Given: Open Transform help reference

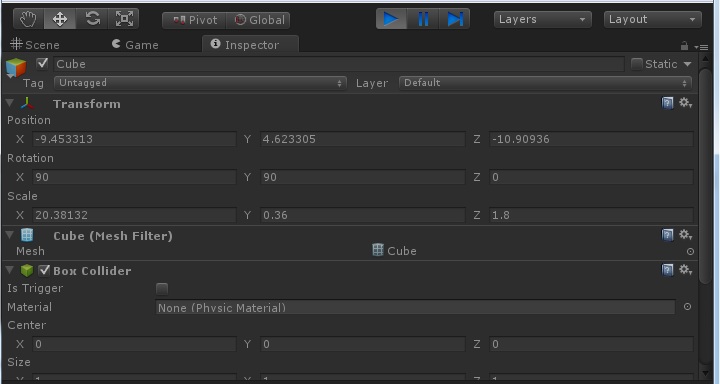Looking at the screenshot, I should (667, 103).
